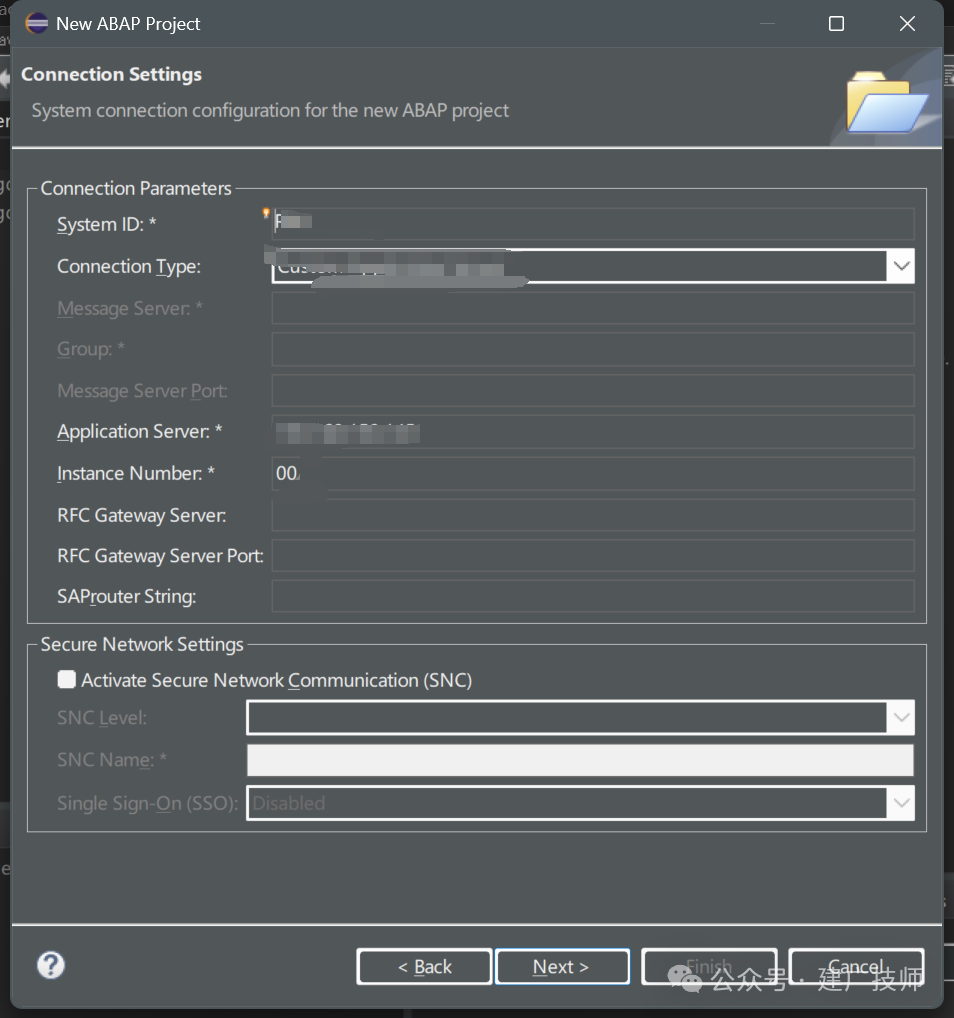
Task: Click the help question mark icon
Action: click(x=51, y=965)
